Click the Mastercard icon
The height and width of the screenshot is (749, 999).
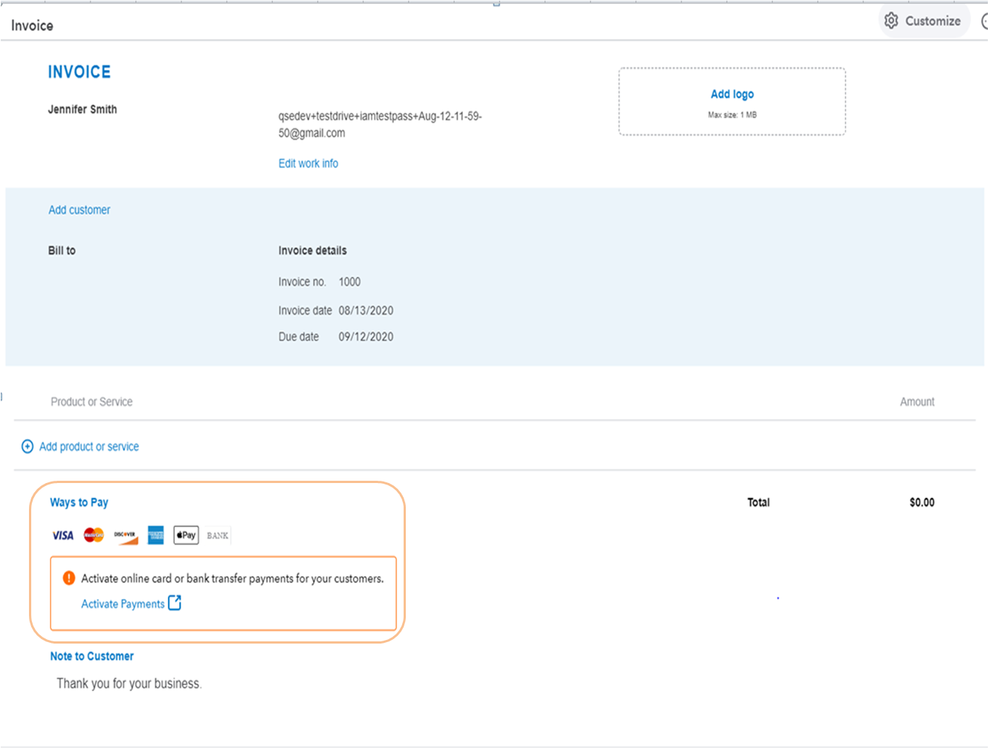(x=94, y=535)
